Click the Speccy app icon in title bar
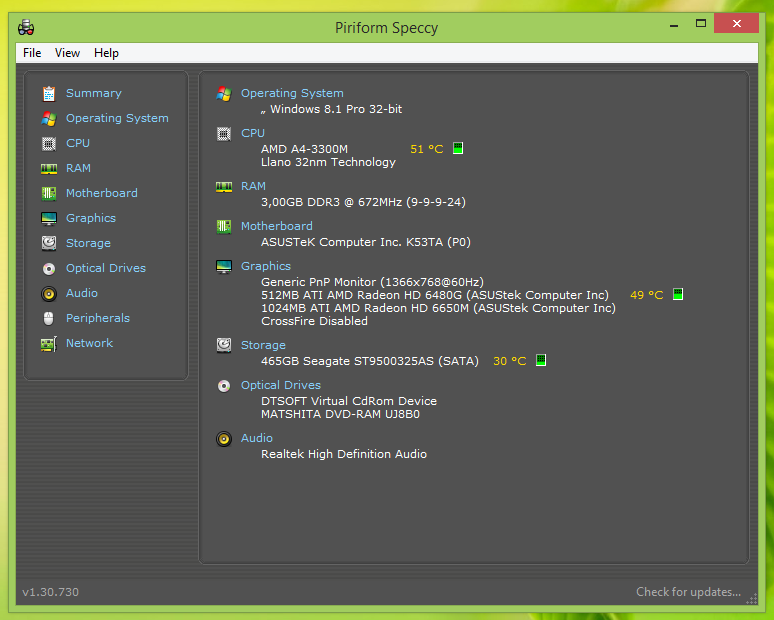This screenshot has width=774, height=620. click(26, 27)
